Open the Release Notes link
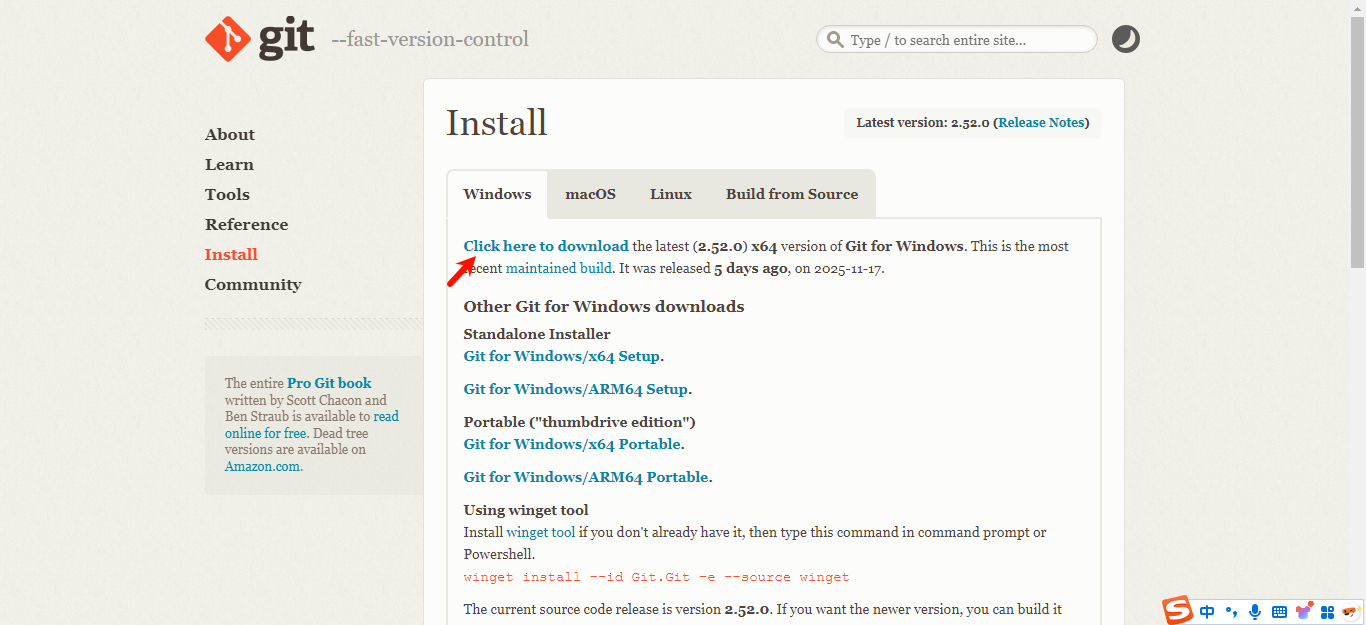The height and width of the screenshot is (625, 1366). 1041,123
